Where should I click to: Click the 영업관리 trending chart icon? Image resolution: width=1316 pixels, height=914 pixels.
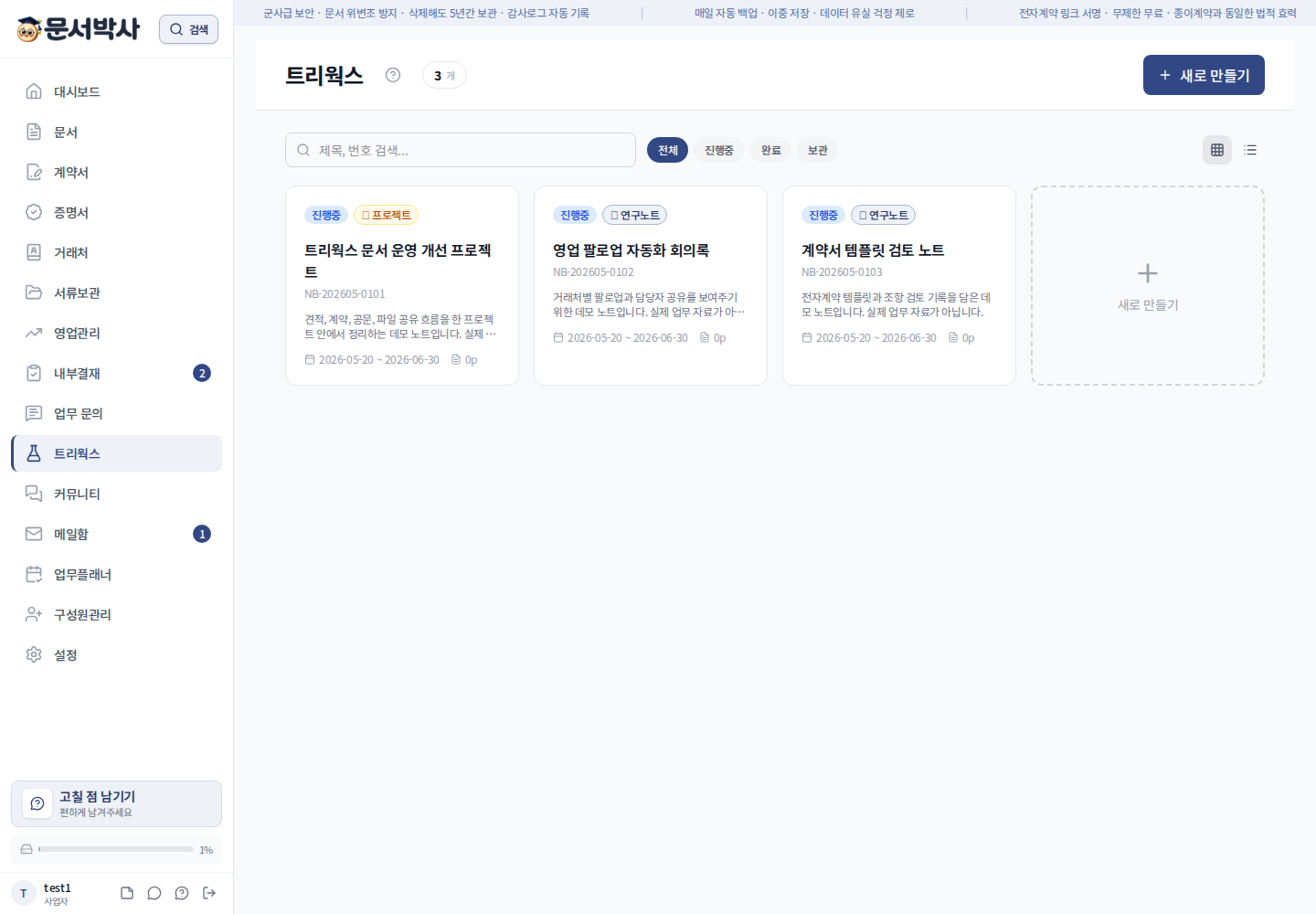(x=34, y=333)
